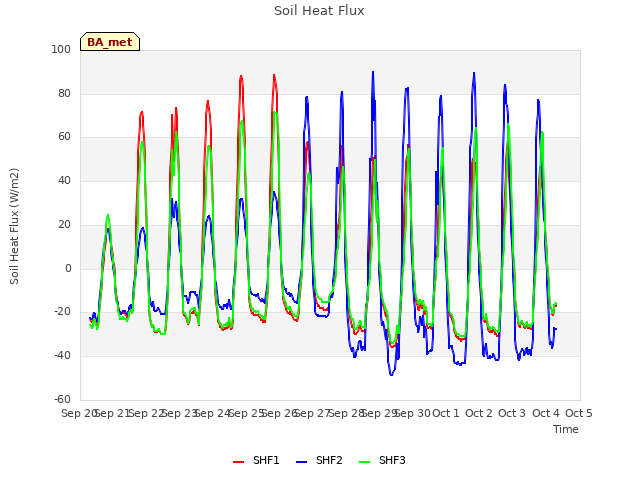Click the blue SHF2 peak on Oct 2

(474, 73)
